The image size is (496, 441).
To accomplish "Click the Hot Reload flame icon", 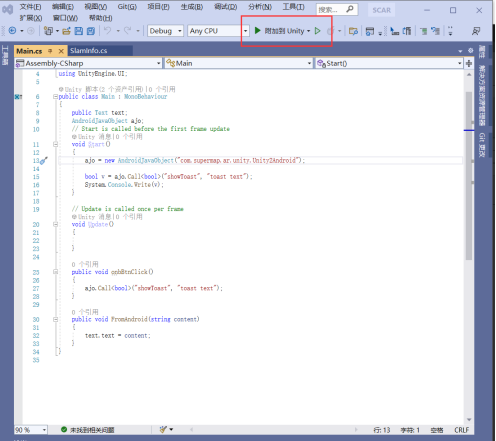I will [330, 31].
